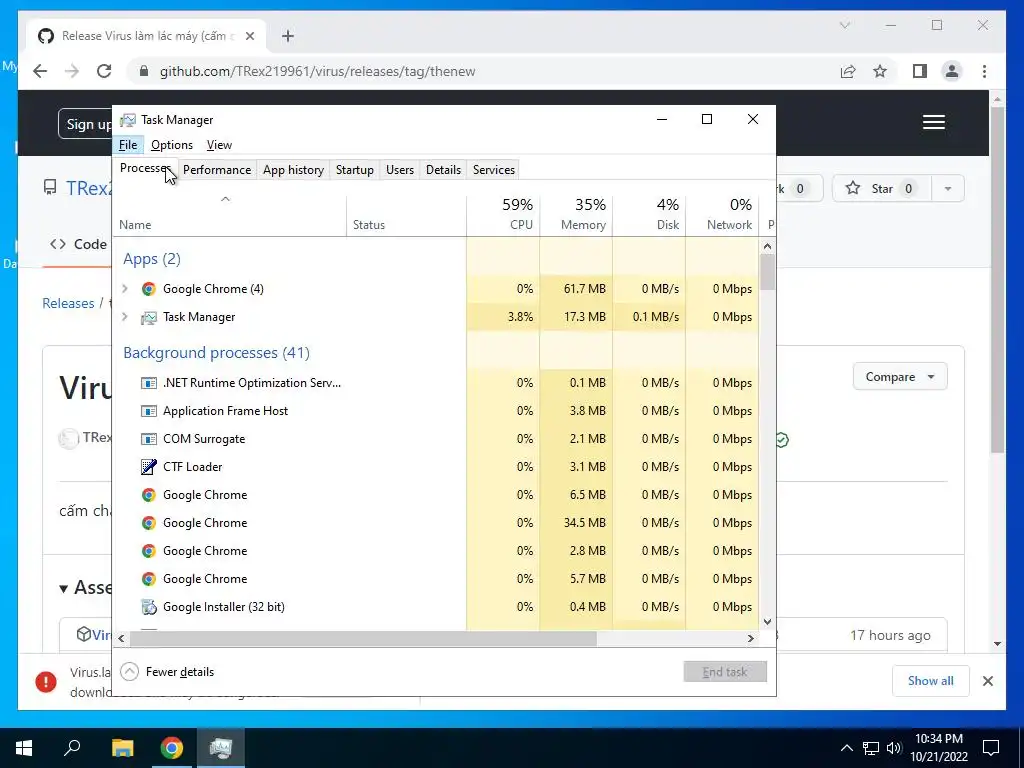Click the Star button on GitHub
This screenshot has width=1024, height=768.
pos(882,189)
